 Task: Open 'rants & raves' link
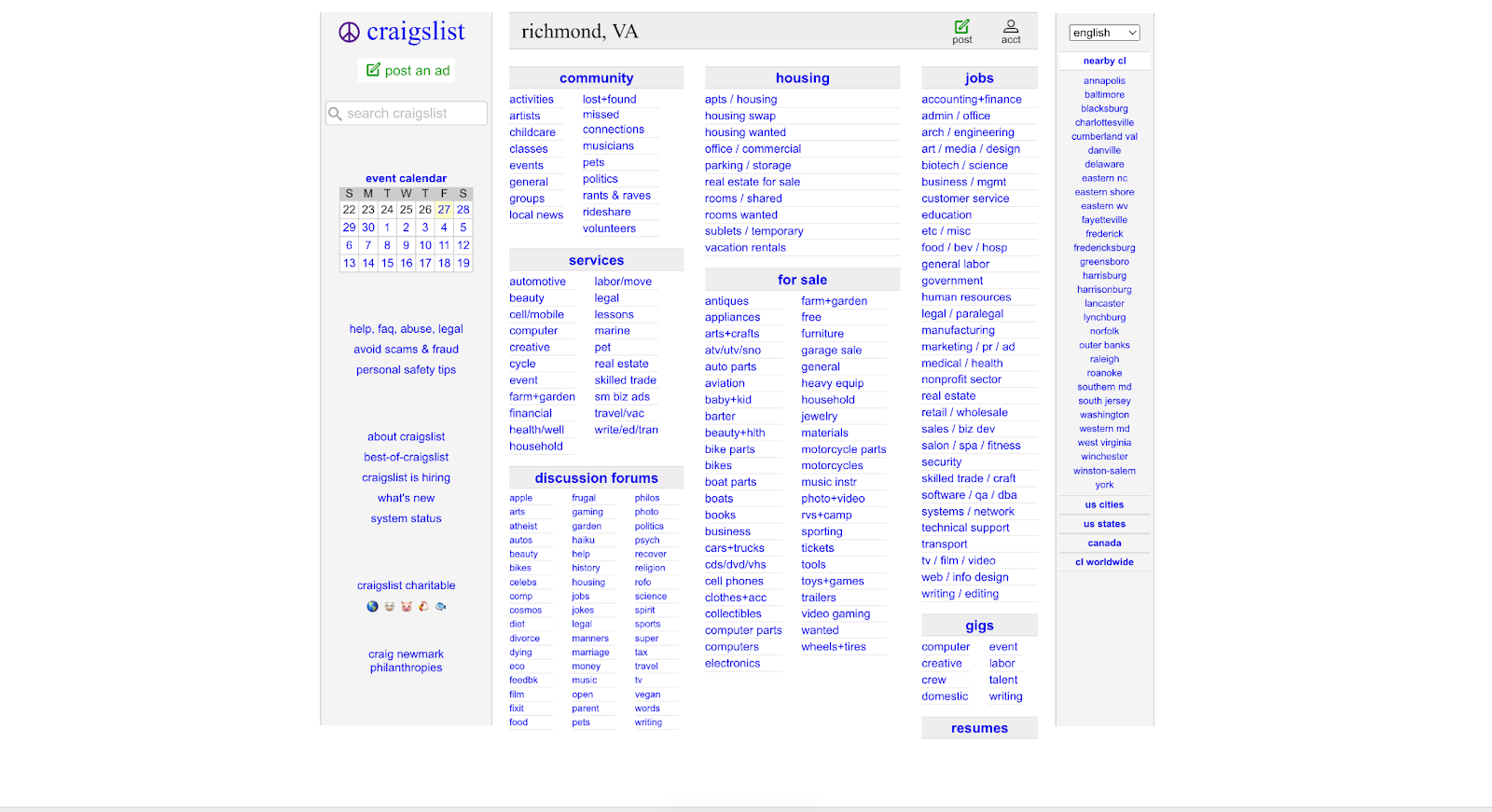[x=616, y=196]
